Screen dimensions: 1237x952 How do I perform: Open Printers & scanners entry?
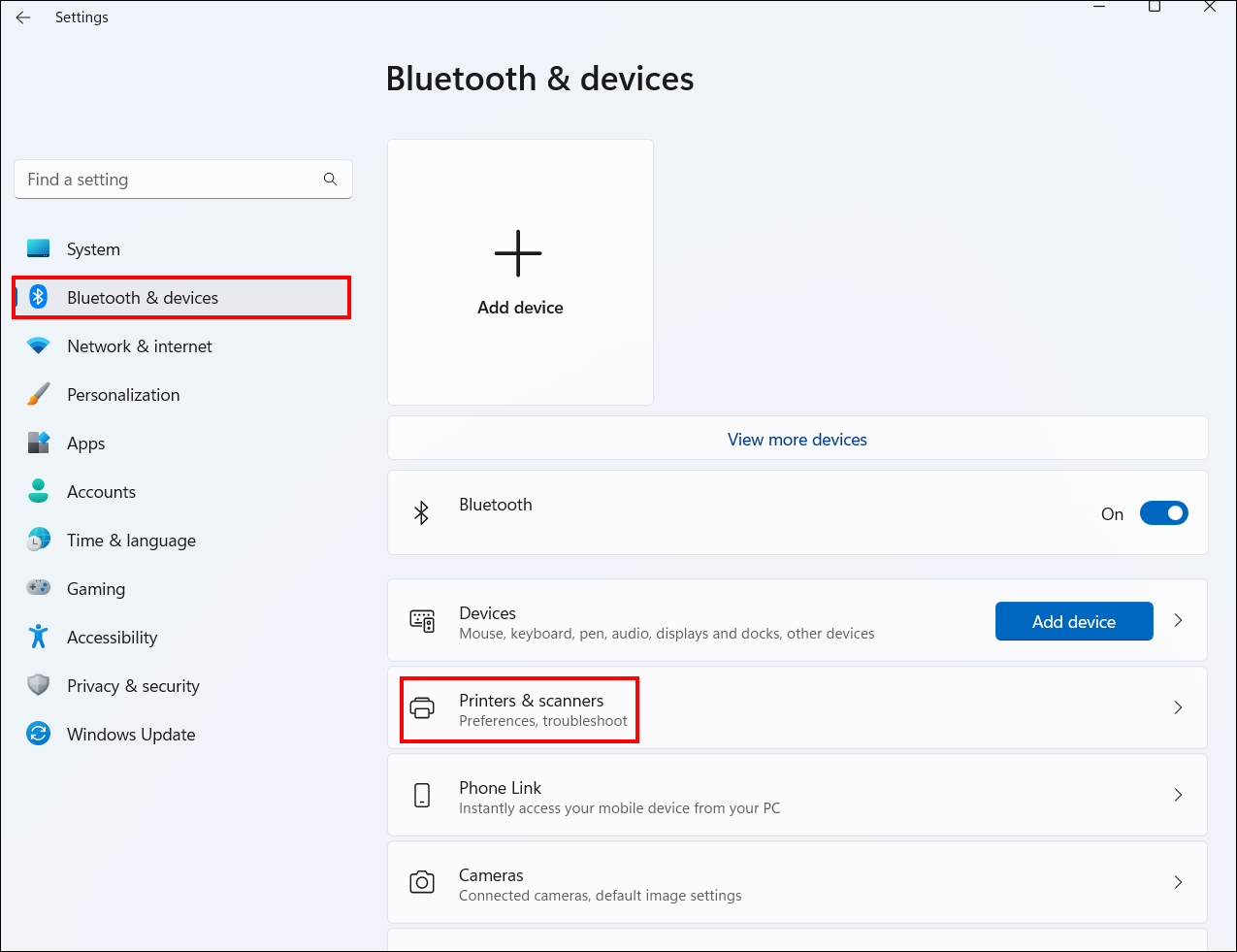click(798, 707)
